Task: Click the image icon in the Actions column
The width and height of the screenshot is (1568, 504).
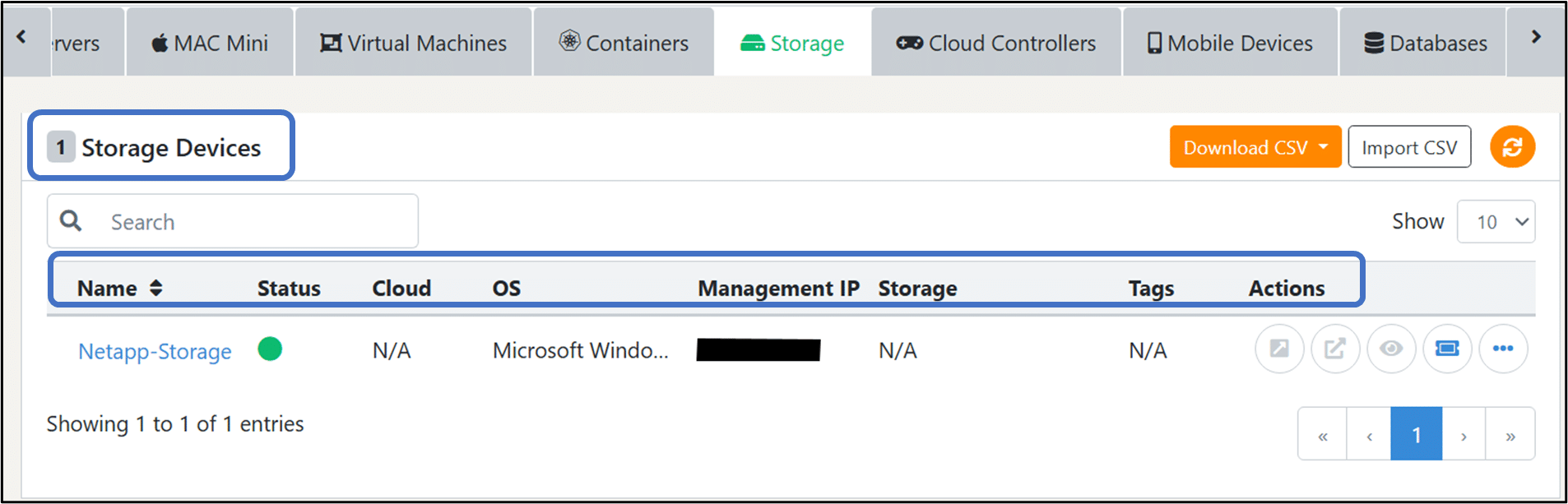Action: point(1279,349)
